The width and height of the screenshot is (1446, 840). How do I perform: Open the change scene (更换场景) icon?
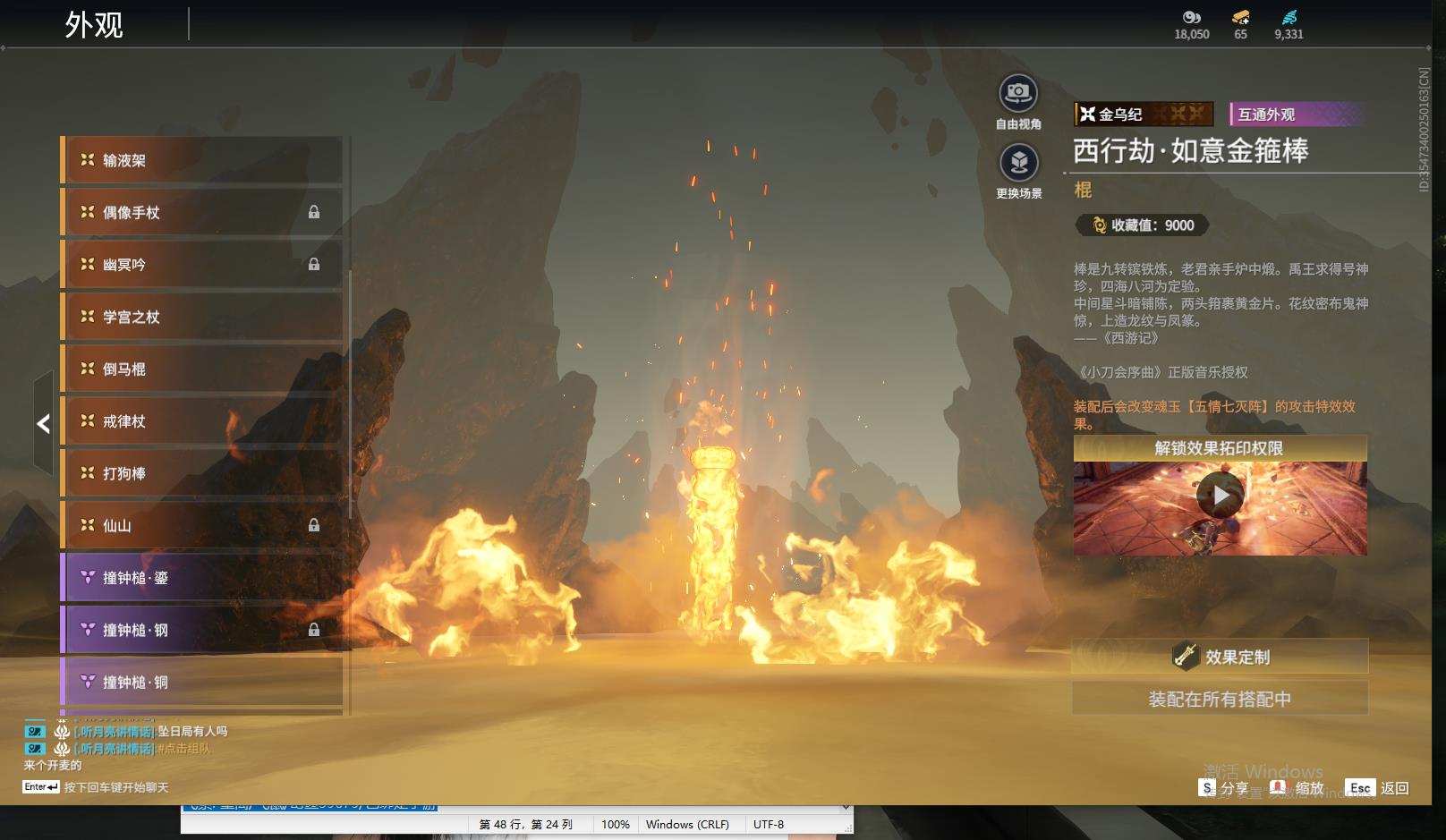tap(1018, 163)
